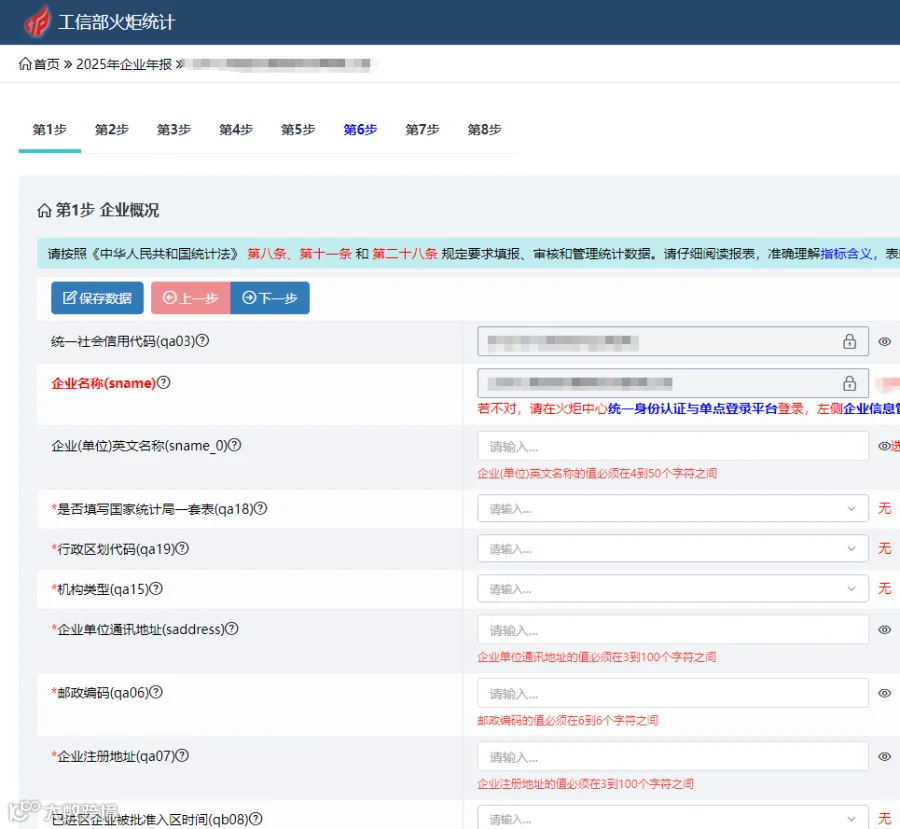Toggle eye icon for 企业单位通讯地址 row
The image size is (900, 829).
[x=885, y=630]
